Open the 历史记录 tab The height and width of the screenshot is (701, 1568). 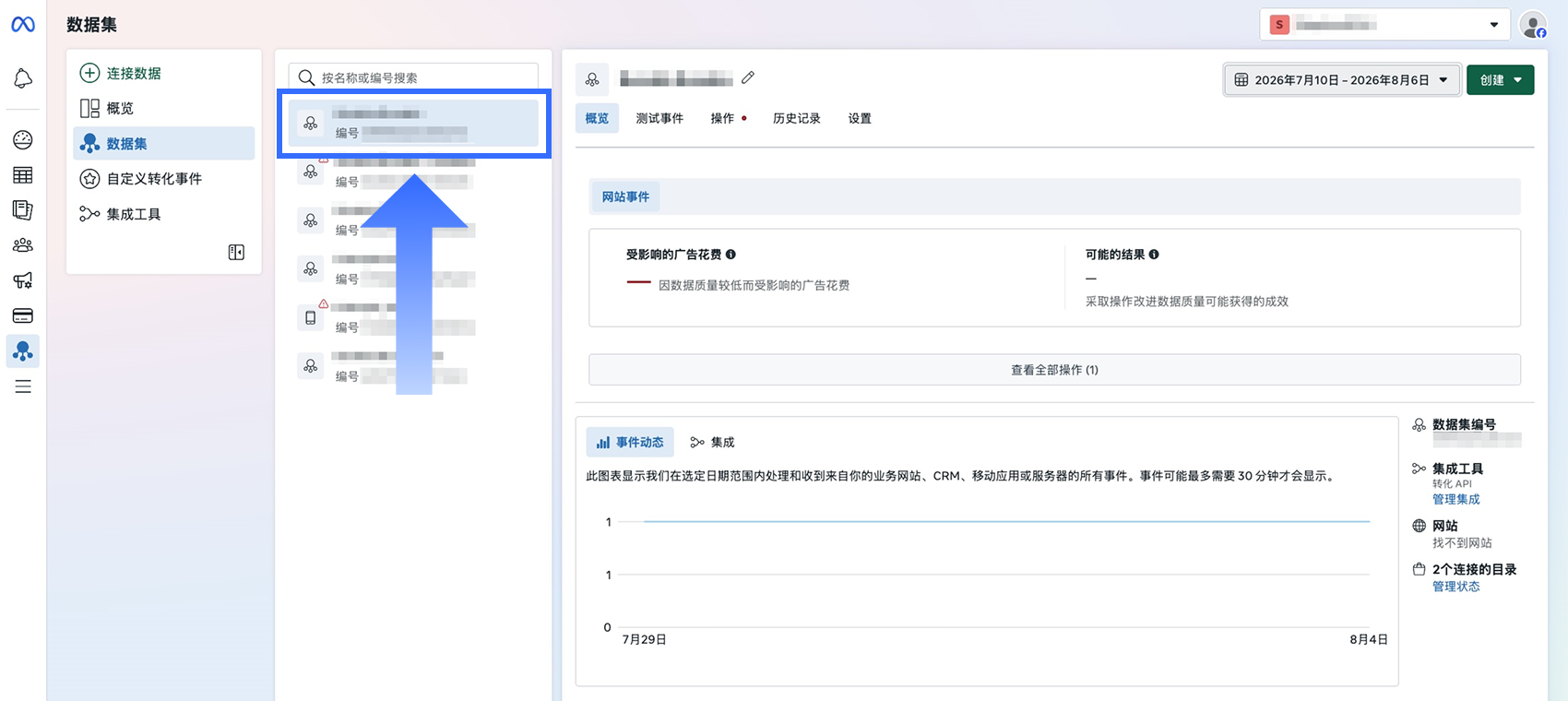pos(797,118)
